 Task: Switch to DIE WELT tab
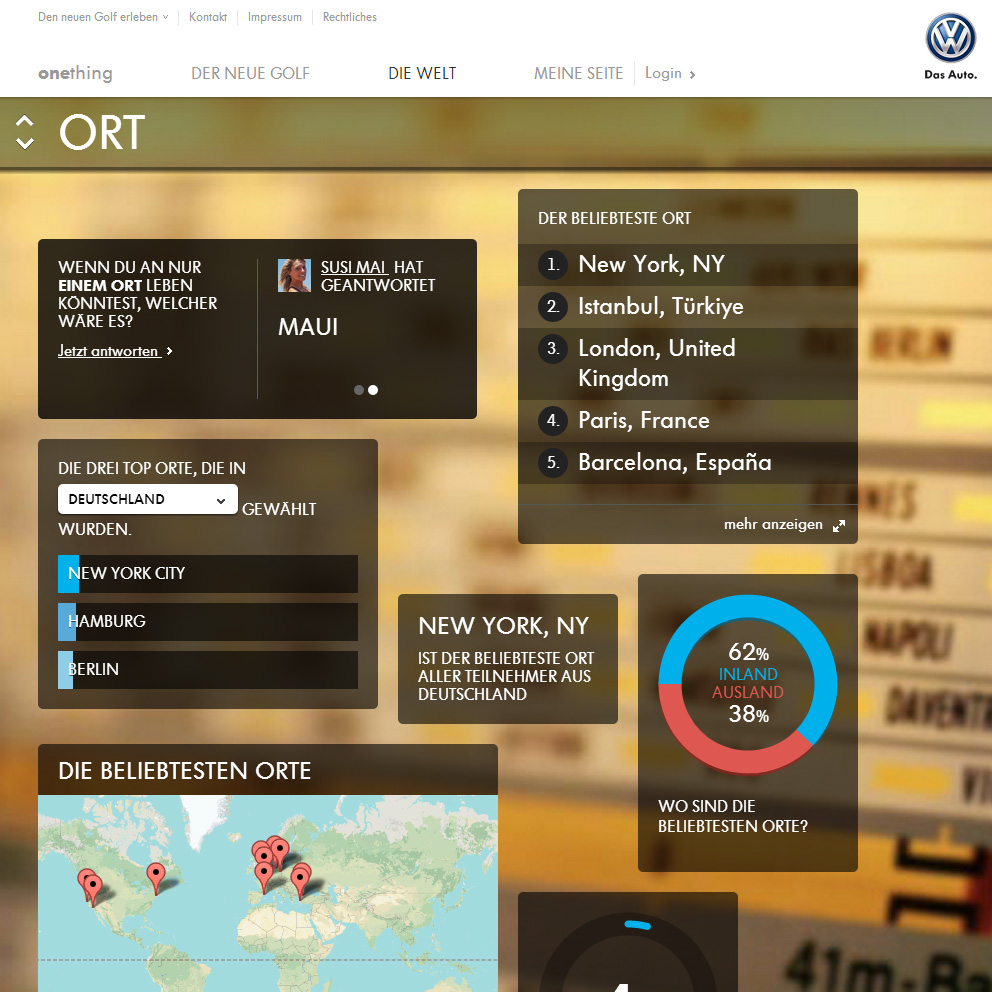[422, 73]
